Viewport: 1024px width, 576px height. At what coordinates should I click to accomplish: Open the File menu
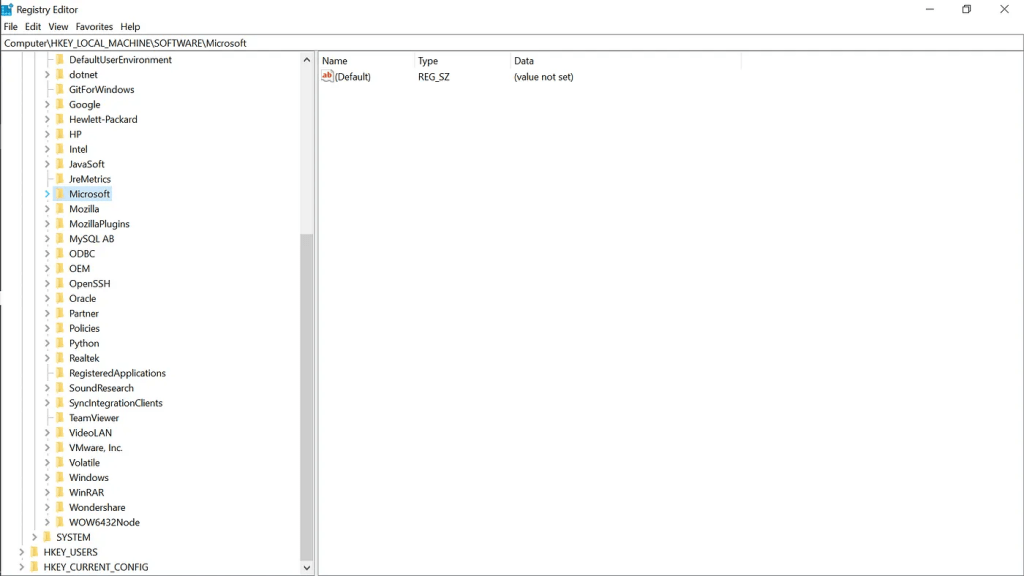tap(11, 27)
